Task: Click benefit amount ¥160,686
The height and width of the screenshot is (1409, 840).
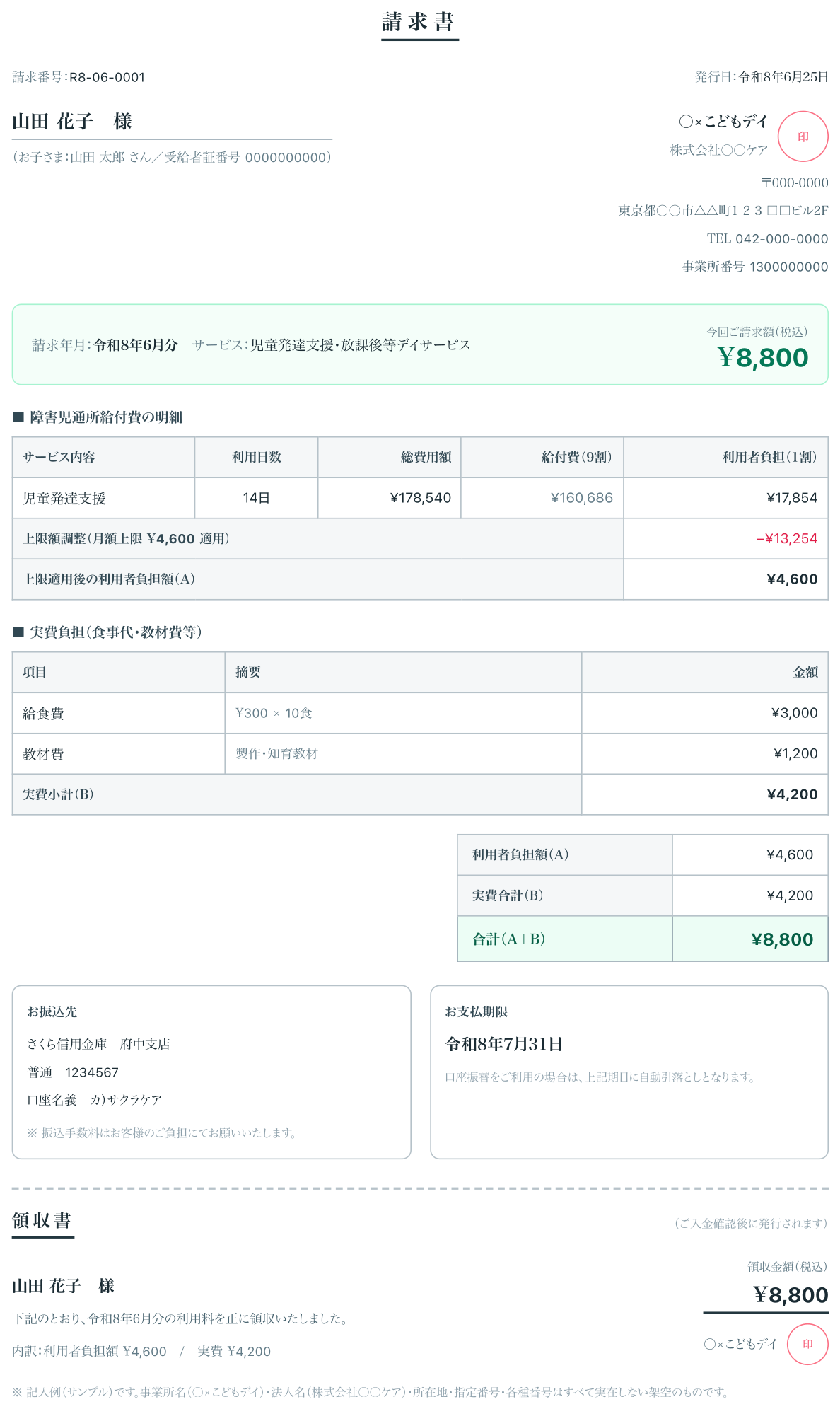Action: click(x=582, y=498)
